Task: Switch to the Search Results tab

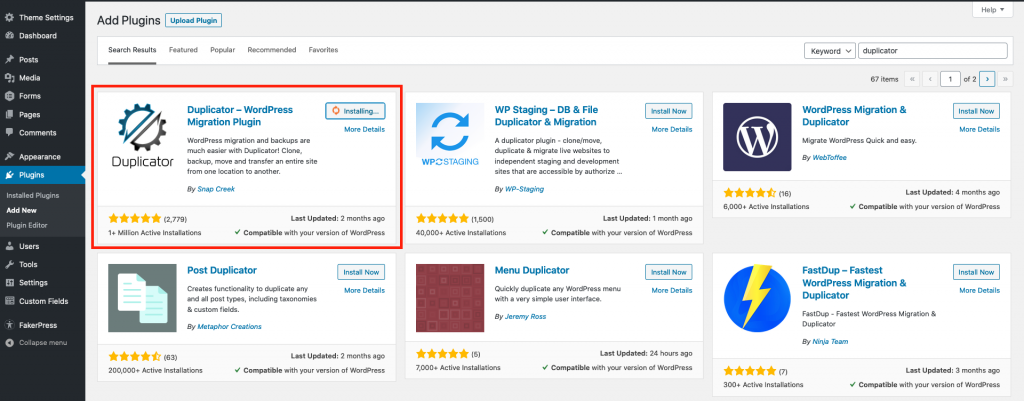Action: tap(133, 50)
